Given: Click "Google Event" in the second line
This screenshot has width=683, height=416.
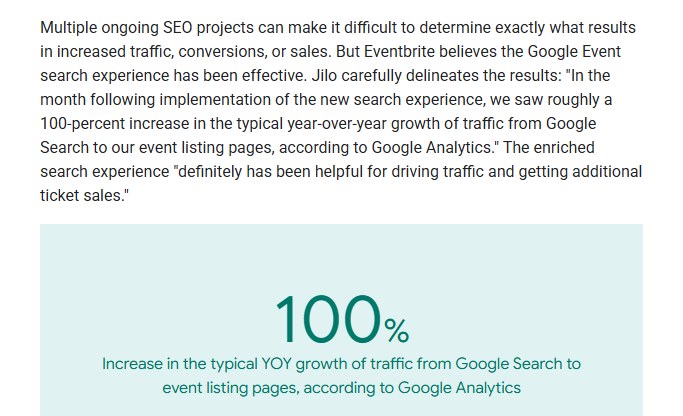Looking at the screenshot, I should [x=574, y=51].
